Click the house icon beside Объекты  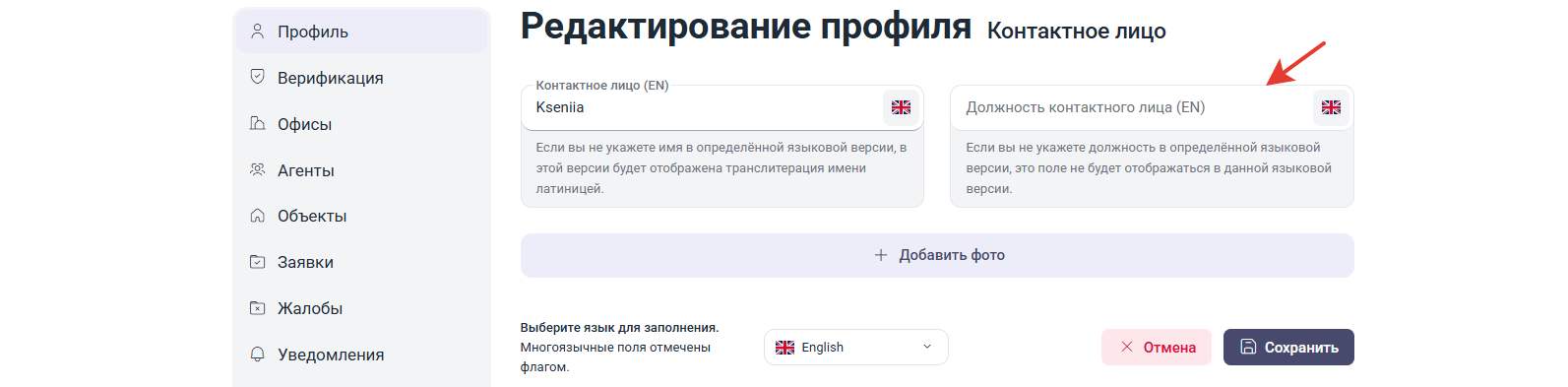pyautogui.click(x=258, y=216)
